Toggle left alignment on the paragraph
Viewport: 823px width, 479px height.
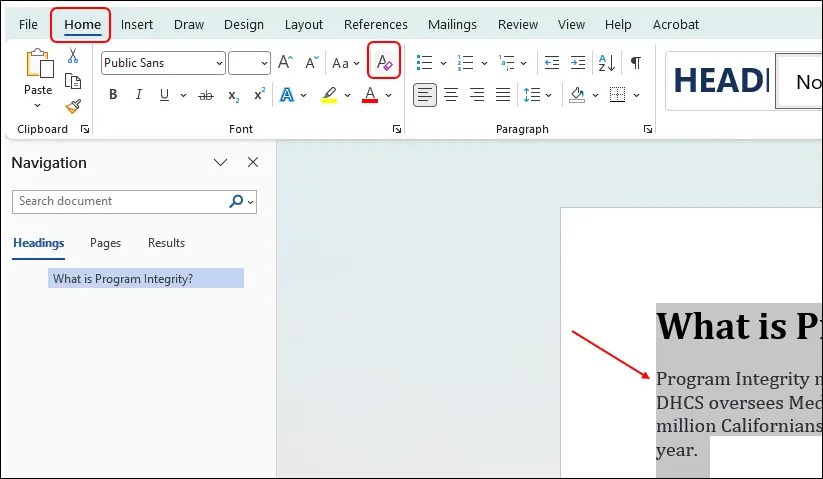click(x=425, y=95)
